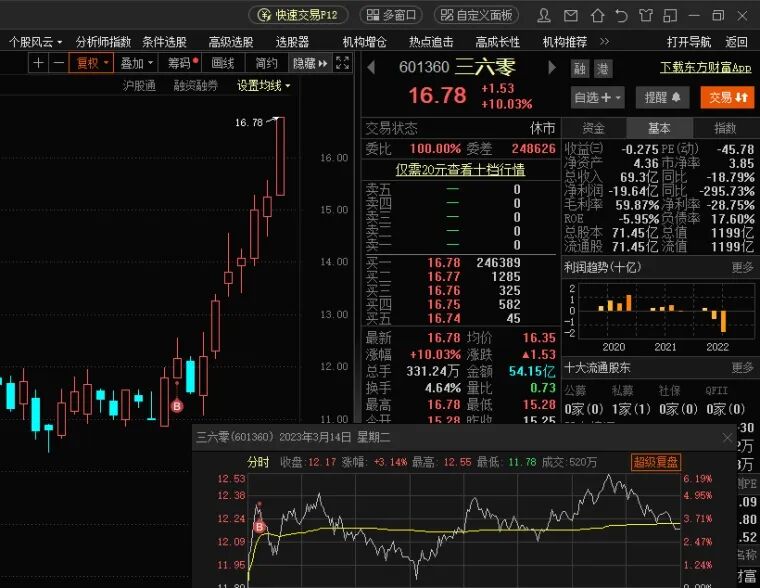Click the 港 Hong Kong connect badge
Viewport: 760px width, 588px height.
[x=603, y=69]
